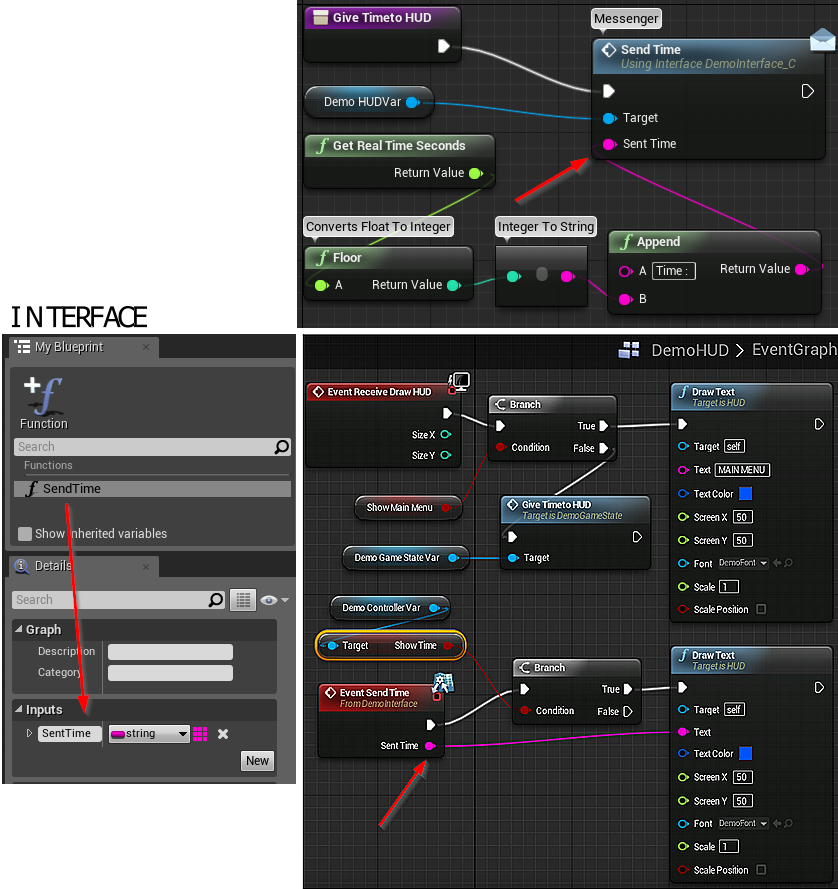Toggle the Show inherited variables checkbox
838x889 pixels.
pyautogui.click(x=23, y=534)
